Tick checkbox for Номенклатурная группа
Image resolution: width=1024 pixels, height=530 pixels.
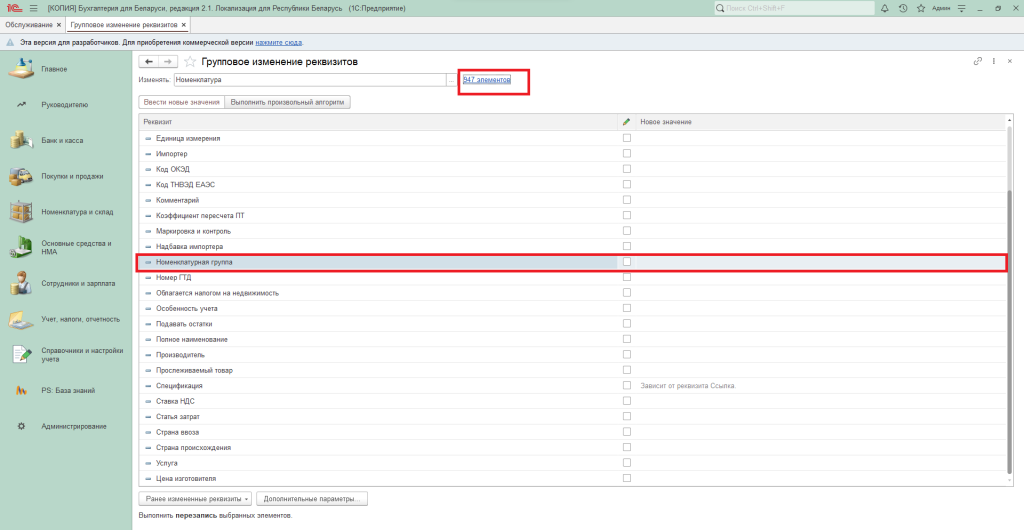click(627, 262)
